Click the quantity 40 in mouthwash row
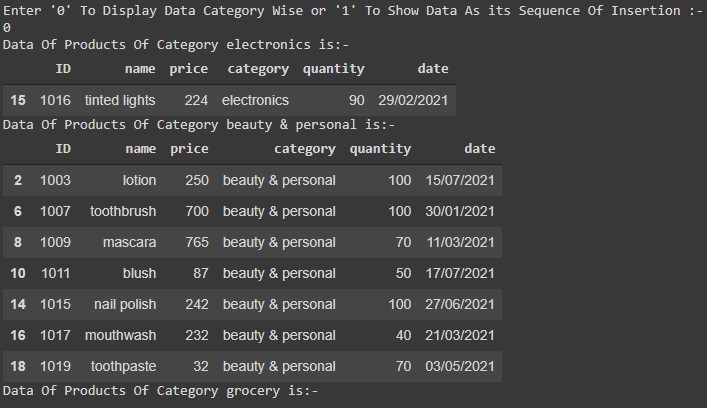The width and height of the screenshot is (707, 408). [x=404, y=335]
